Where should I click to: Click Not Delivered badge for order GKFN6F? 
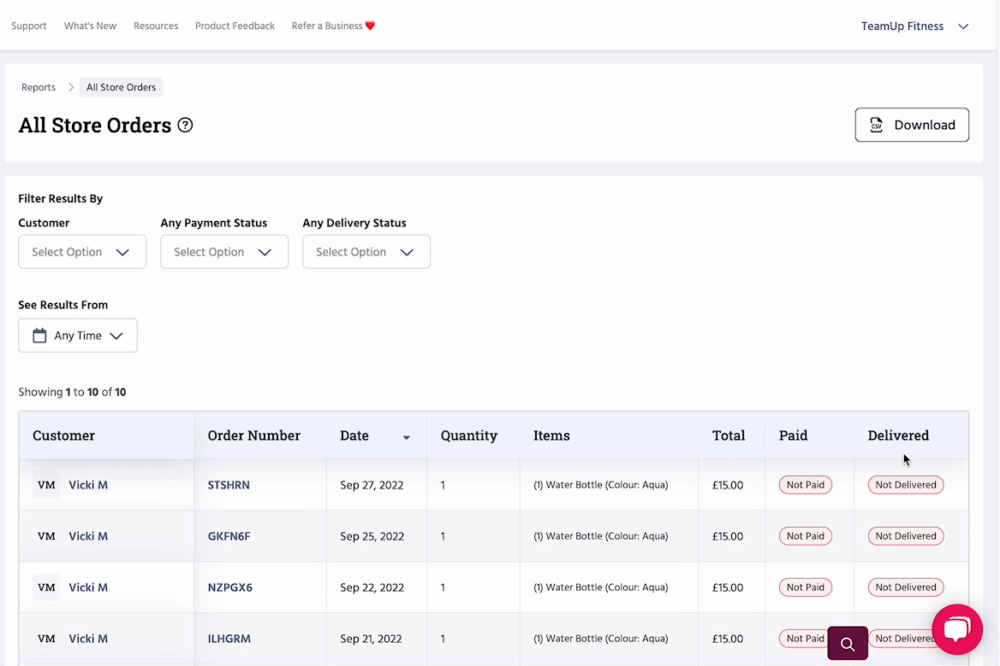(905, 536)
